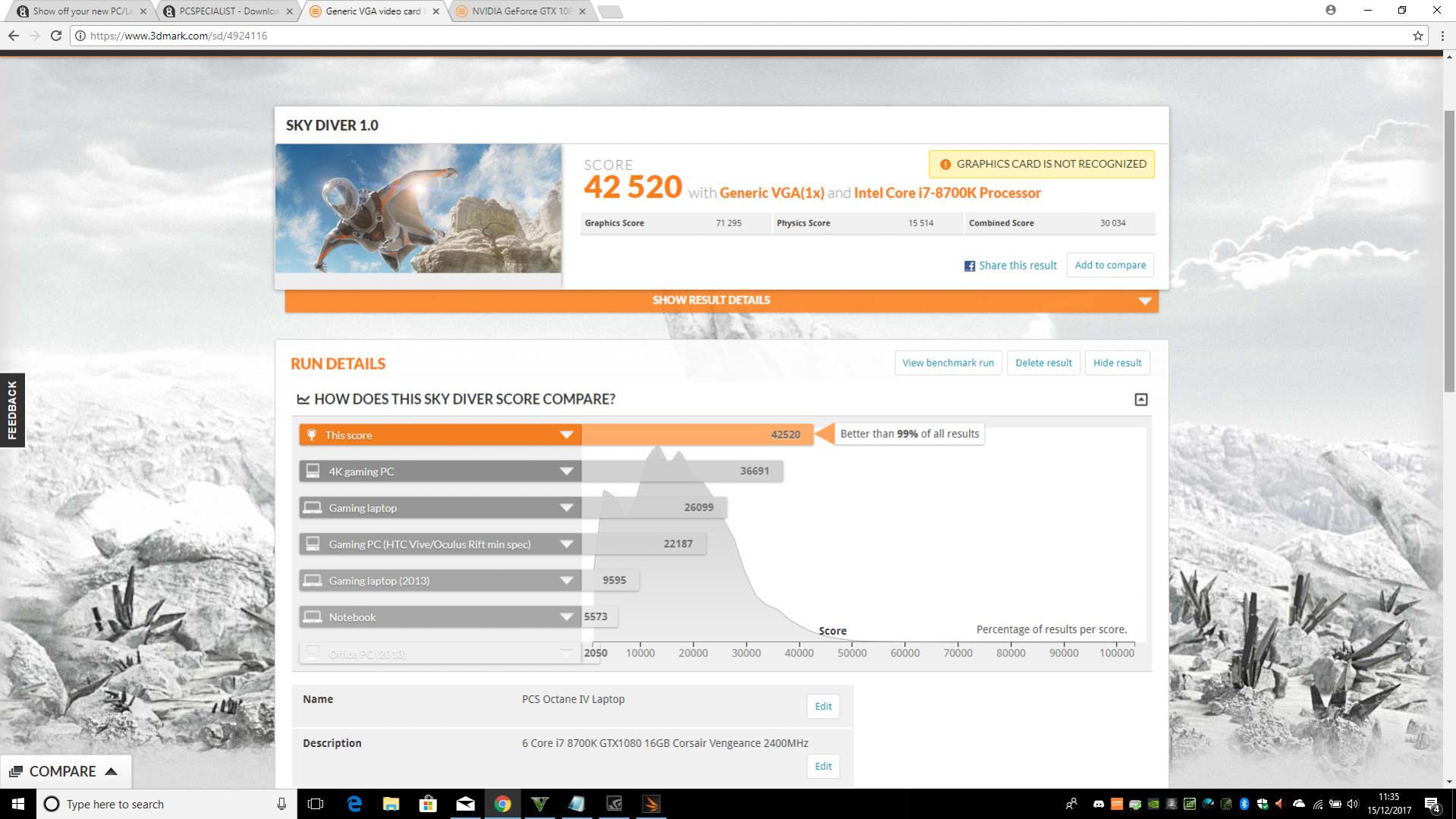Switch to Show off your new PC tab

click(83, 11)
